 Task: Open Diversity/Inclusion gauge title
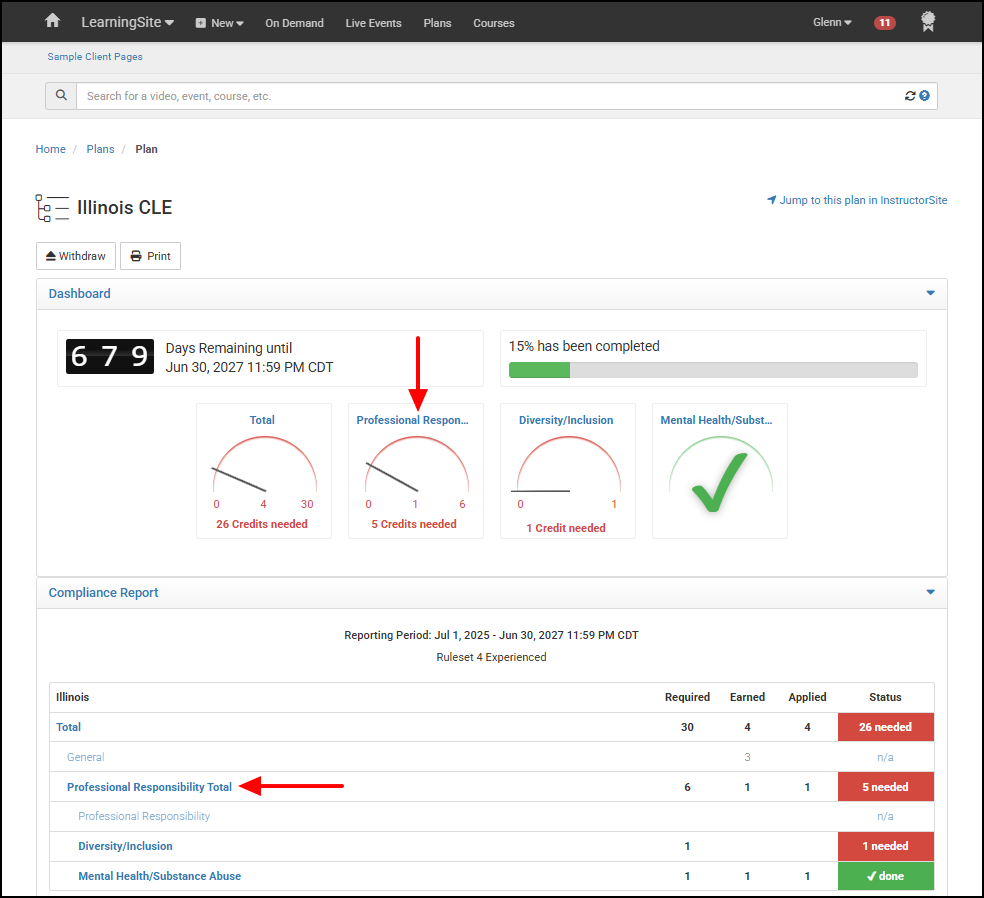coord(566,420)
